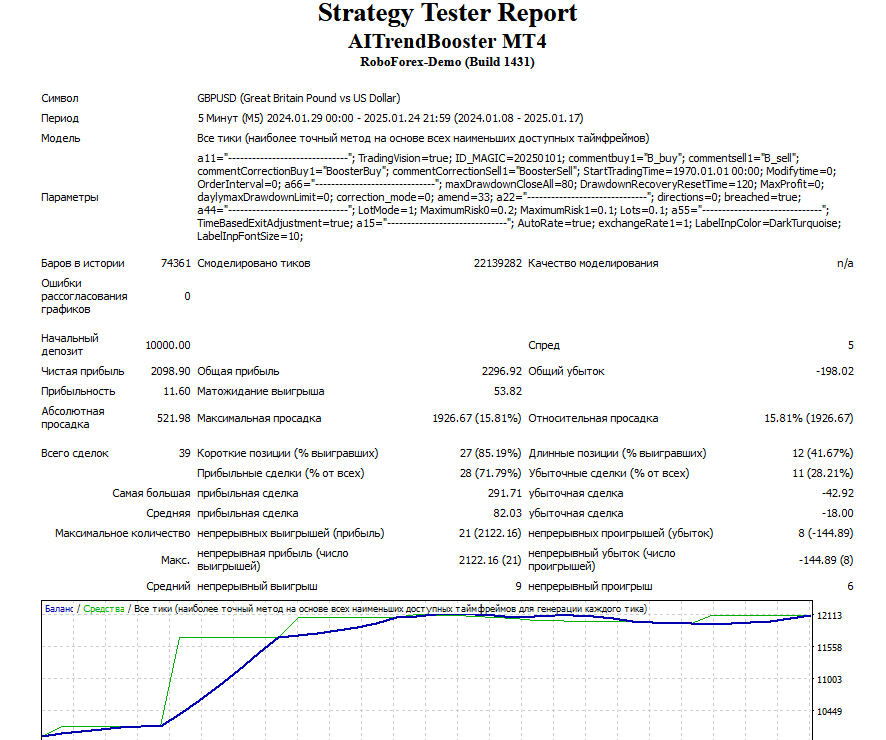Select gross profit value 2296.92
The height and width of the screenshot is (740, 886).
click(502, 371)
